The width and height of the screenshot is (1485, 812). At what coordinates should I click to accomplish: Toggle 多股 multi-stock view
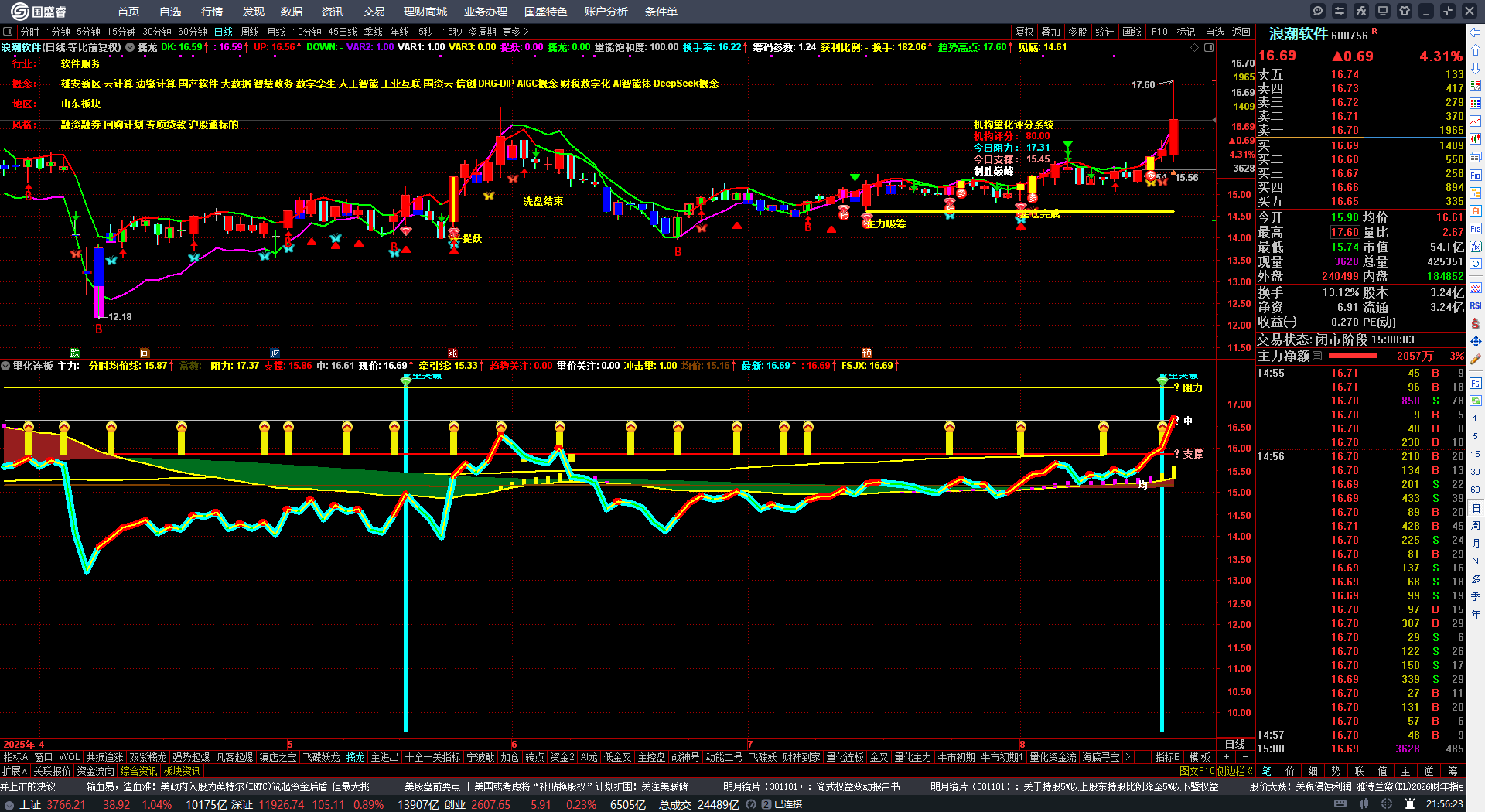pyautogui.click(x=1077, y=32)
